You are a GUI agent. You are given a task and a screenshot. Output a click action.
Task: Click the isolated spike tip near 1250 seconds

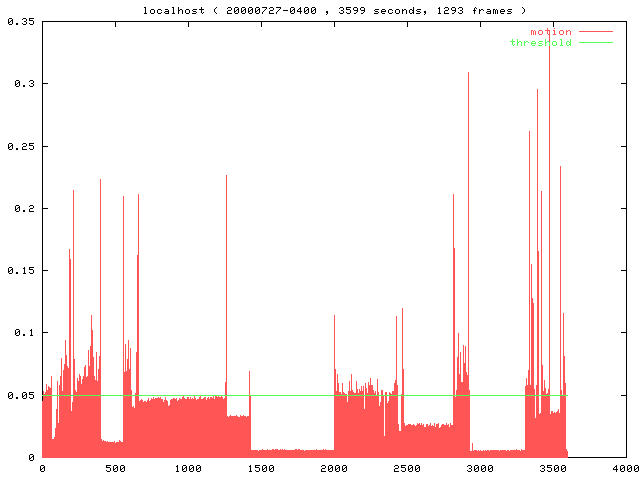(x=226, y=176)
